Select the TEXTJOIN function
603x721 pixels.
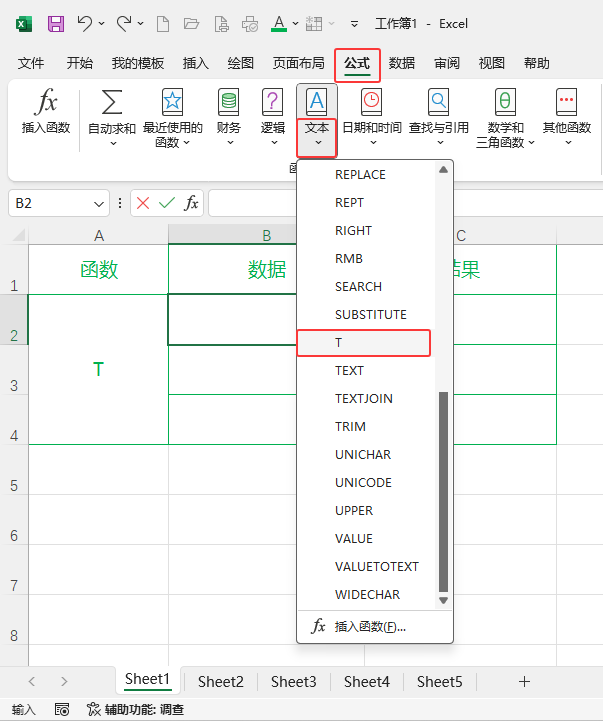(363, 399)
